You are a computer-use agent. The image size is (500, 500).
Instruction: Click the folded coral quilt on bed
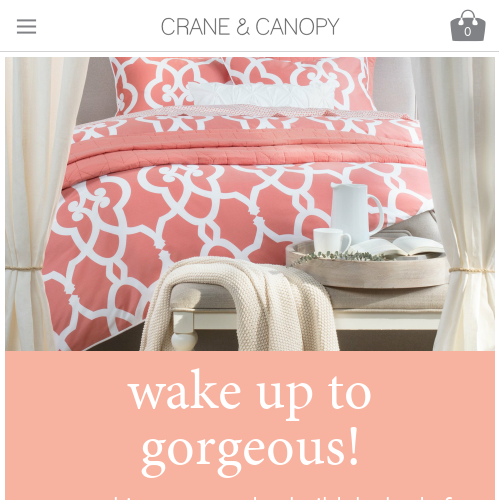(x=245, y=152)
